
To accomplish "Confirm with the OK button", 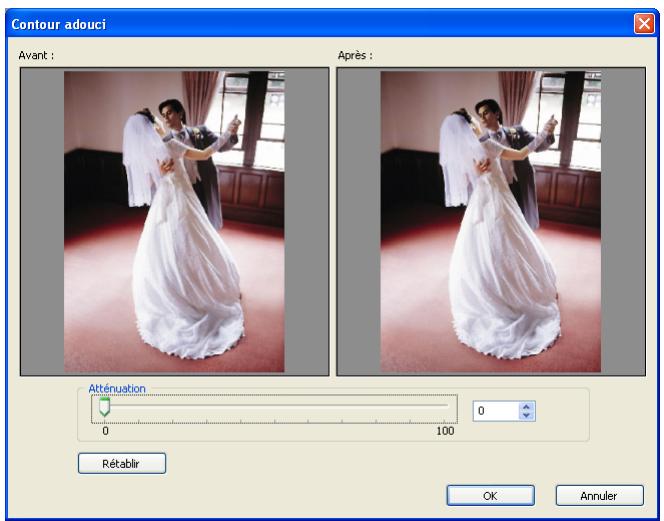I will pyautogui.click(x=490, y=496).
